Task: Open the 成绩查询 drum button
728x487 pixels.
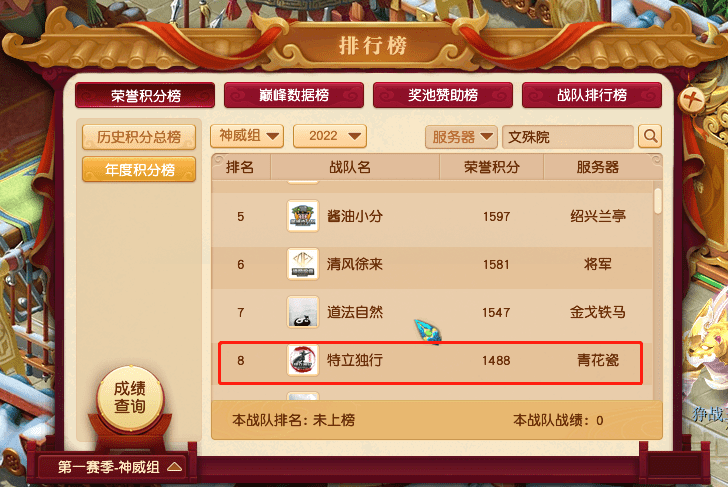Action: click(x=130, y=398)
